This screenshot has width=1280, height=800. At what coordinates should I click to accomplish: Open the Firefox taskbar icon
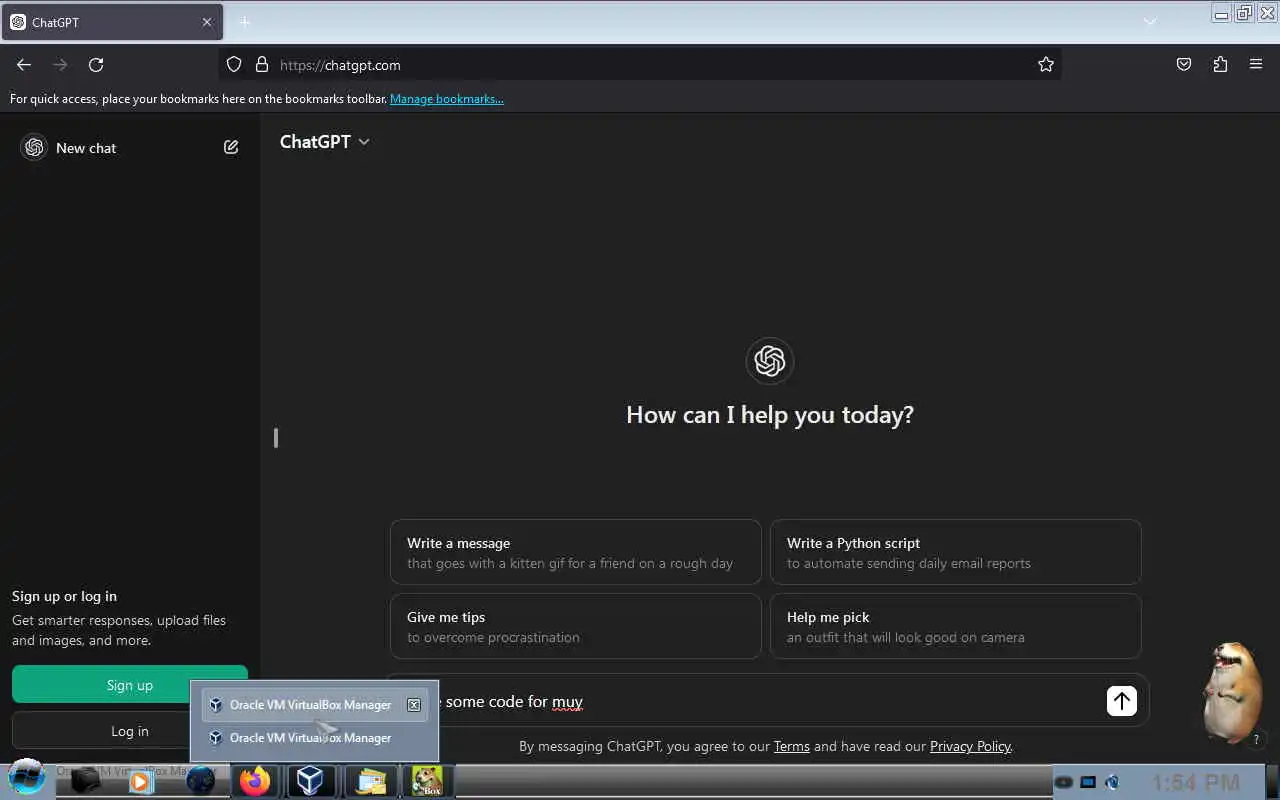coord(255,780)
